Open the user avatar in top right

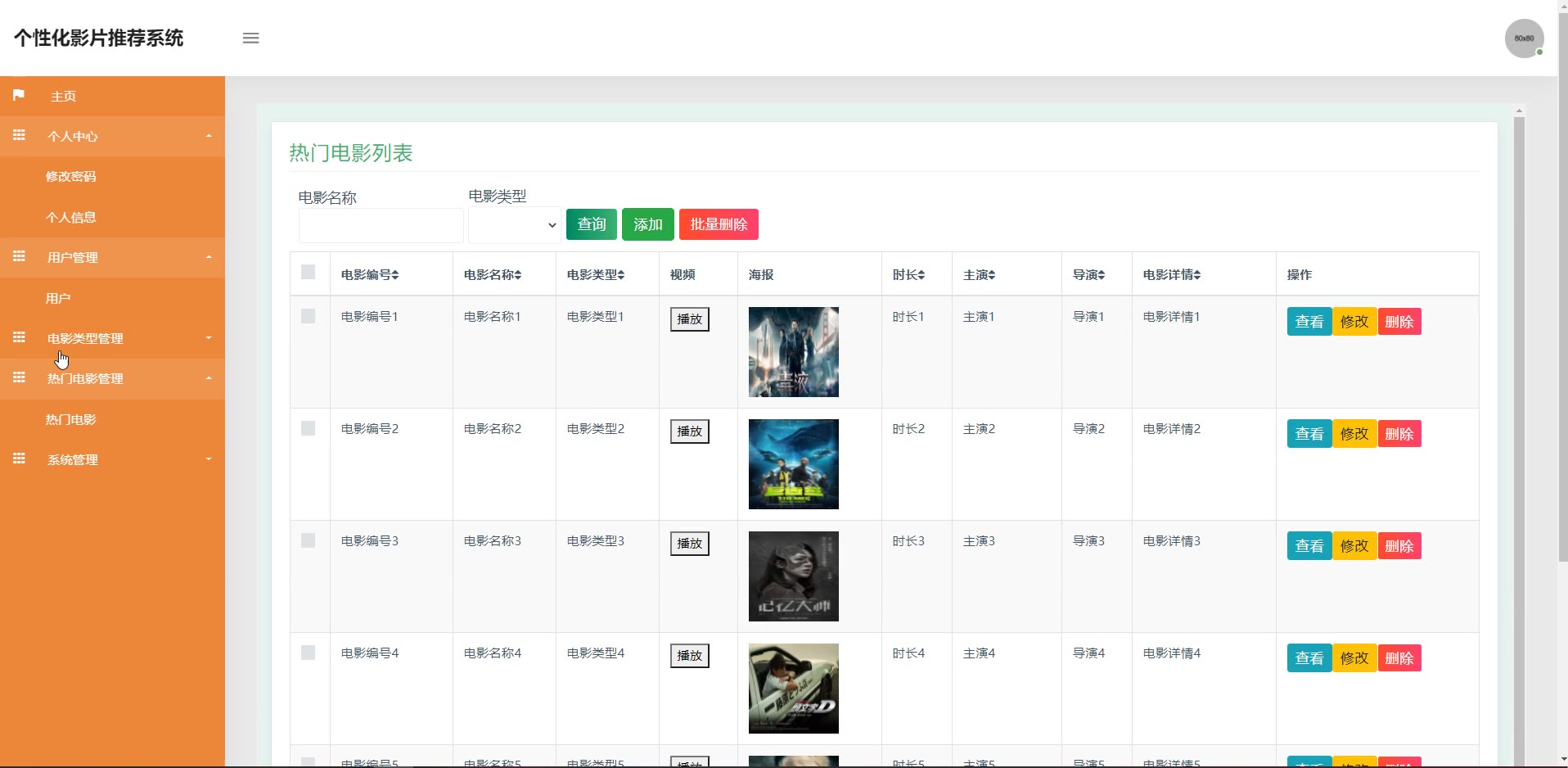[x=1524, y=38]
